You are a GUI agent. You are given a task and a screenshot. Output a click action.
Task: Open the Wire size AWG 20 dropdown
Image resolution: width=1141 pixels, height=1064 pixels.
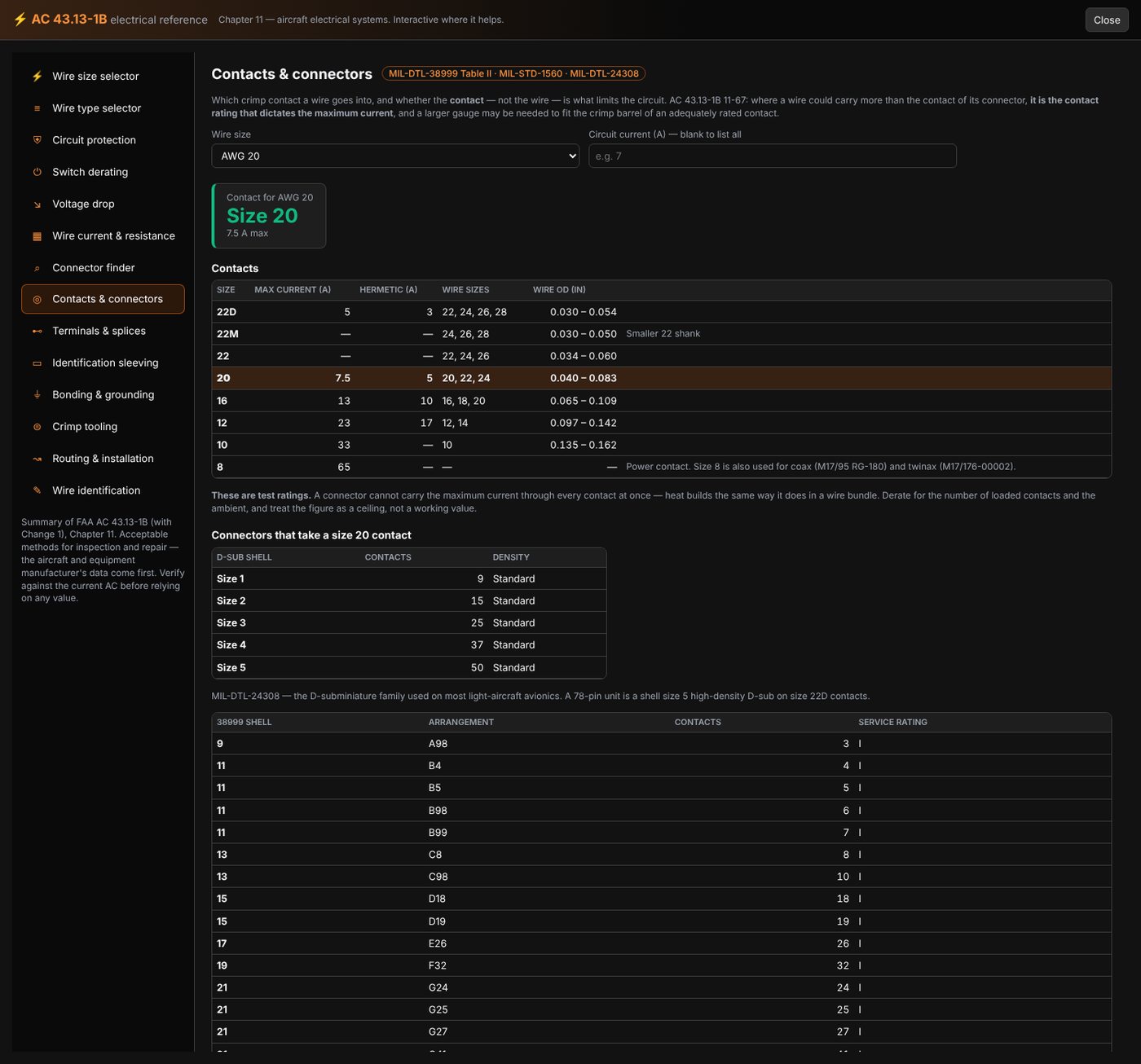pos(395,156)
